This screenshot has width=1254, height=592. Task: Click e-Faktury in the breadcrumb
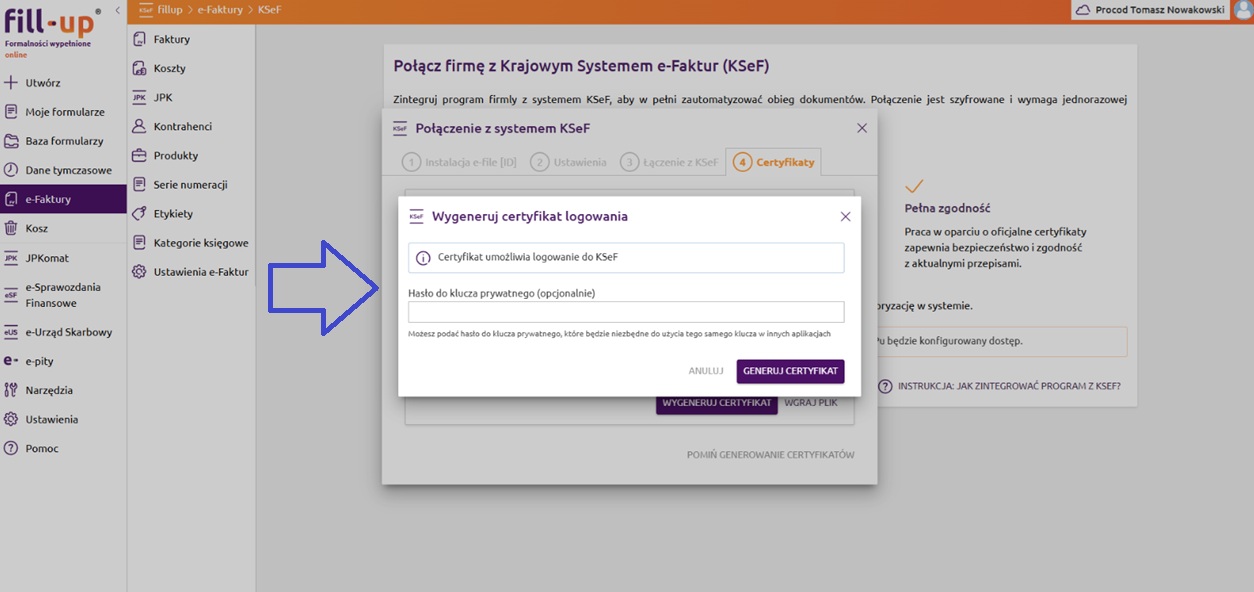click(219, 10)
